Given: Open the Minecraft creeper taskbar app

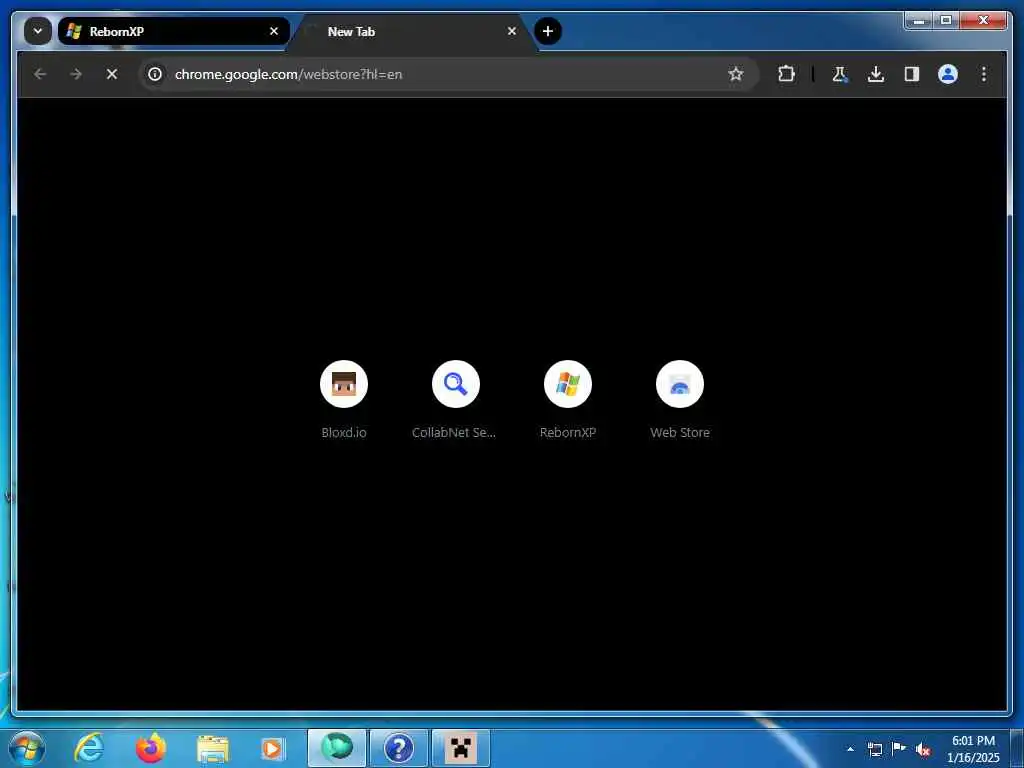Looking at the screenshot, I should coord(461,748).
